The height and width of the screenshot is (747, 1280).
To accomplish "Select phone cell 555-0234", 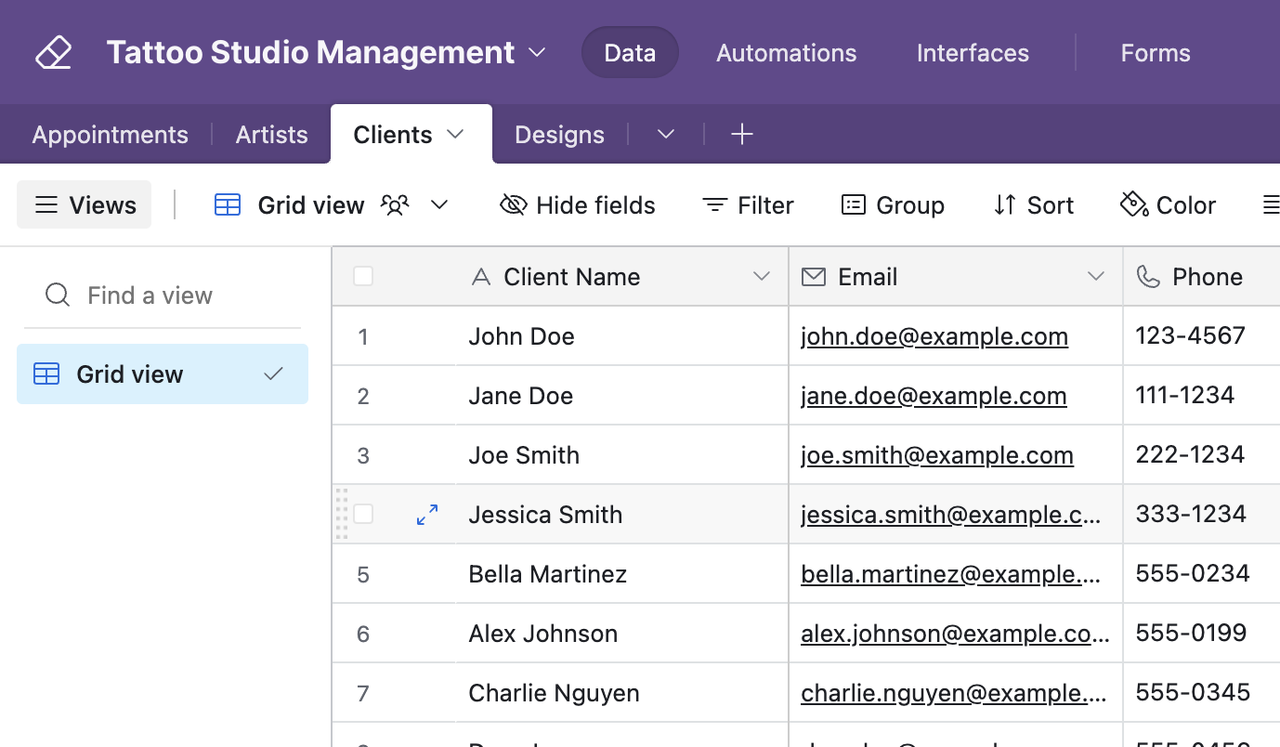I will pos(1202,574).
